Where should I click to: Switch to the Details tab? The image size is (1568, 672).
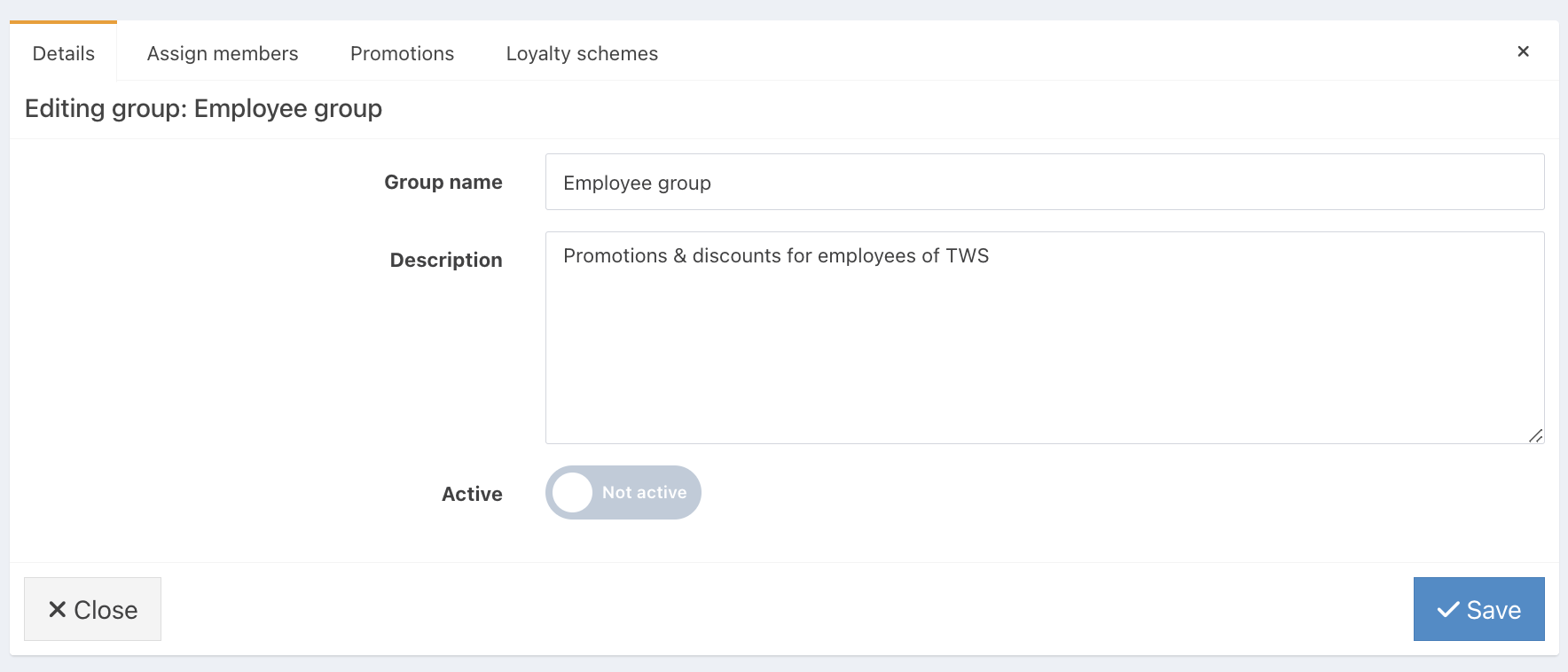pos(64,53)
